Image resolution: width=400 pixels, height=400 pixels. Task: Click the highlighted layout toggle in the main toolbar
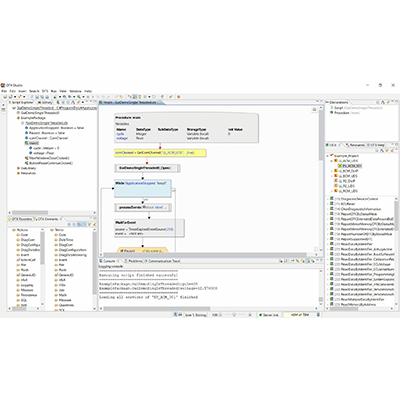click(x=135, y=97)
